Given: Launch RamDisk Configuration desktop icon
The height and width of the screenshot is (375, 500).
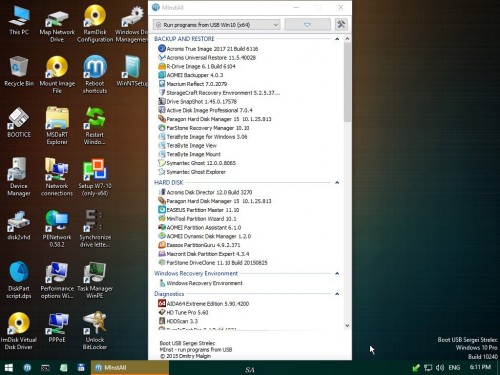Looking at the screenshot, I should (95, 23).
